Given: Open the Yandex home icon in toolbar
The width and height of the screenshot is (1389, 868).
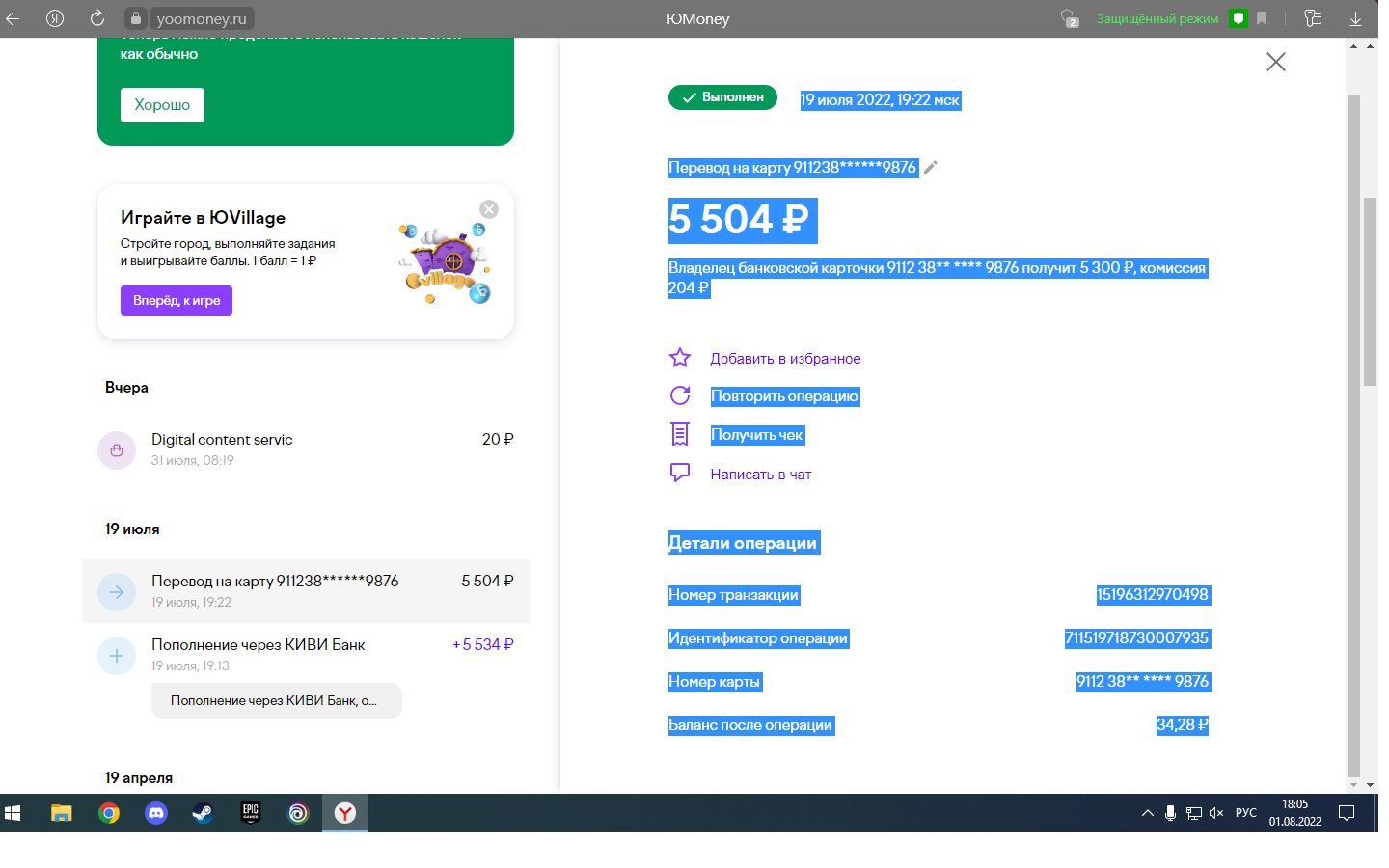Looking at the screenshot, I should (x=55, y=18).
